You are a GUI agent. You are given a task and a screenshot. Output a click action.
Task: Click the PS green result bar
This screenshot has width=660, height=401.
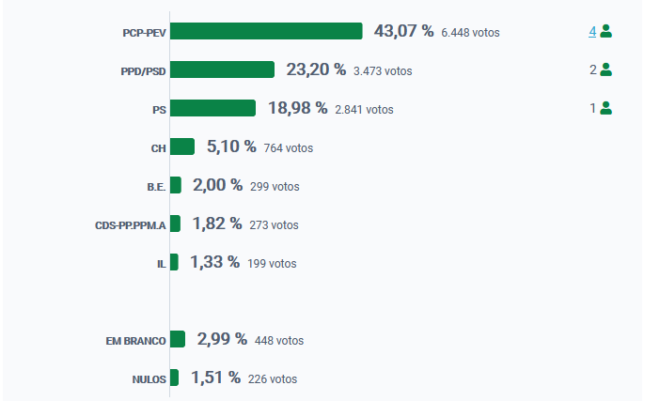[213, 108]
